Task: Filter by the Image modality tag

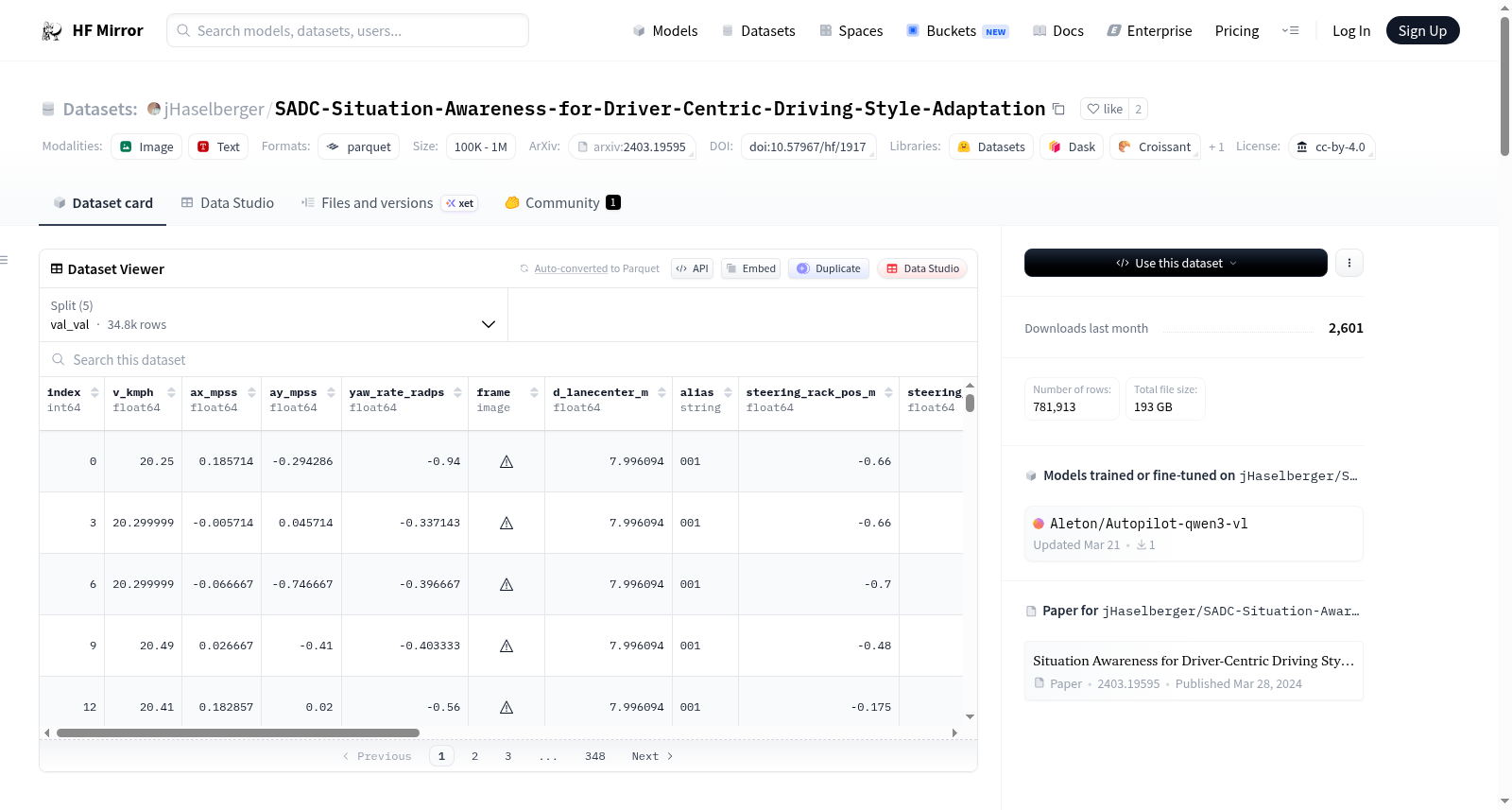Action: coord(147,146)
